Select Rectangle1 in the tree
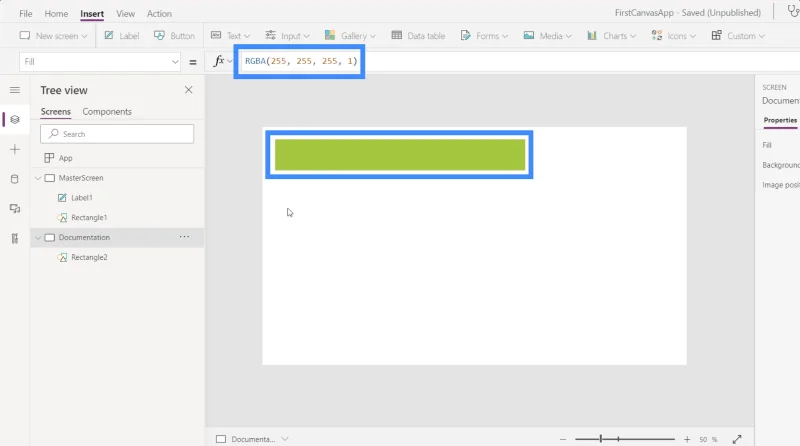This screenshot has height=446, width=800. point(89,217)
